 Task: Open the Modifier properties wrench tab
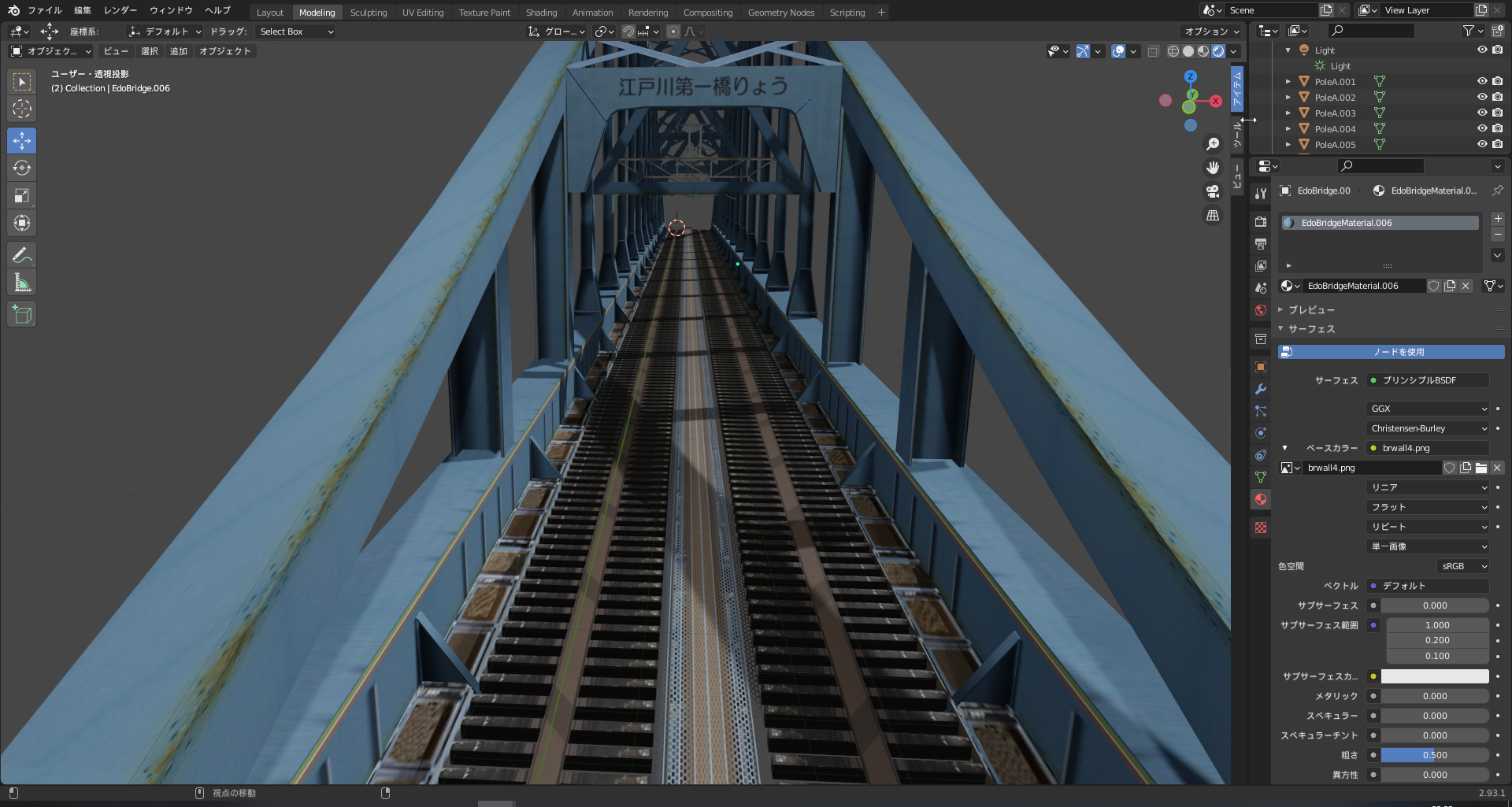coord(1261,389)
